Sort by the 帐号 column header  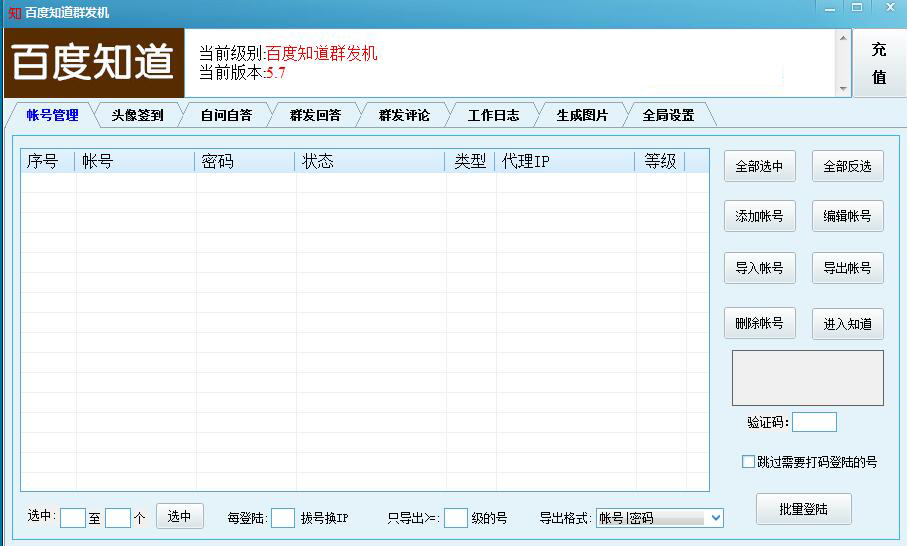135,161
